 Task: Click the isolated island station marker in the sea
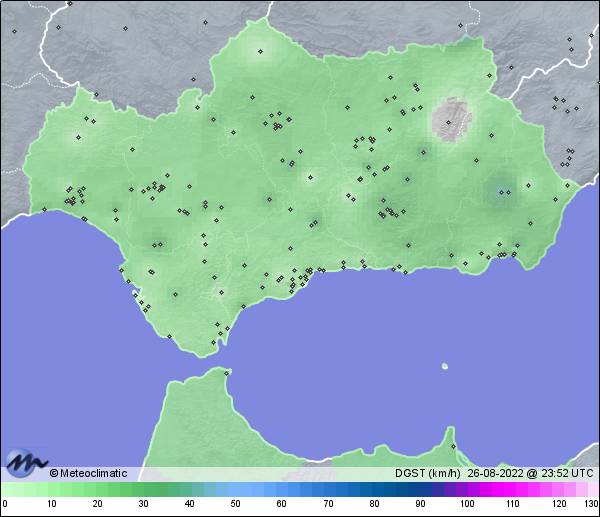coord(444,366)
